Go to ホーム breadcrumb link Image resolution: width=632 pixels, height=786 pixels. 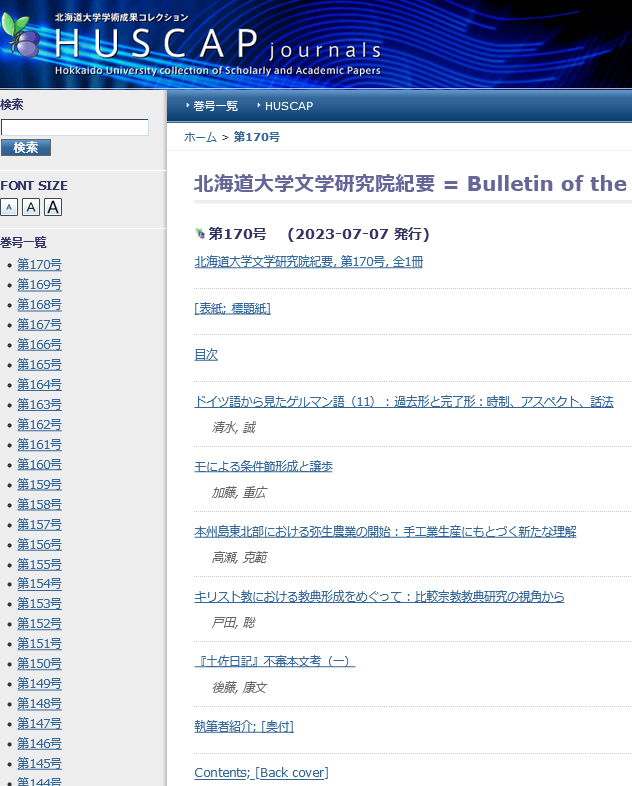click(200, 137)
